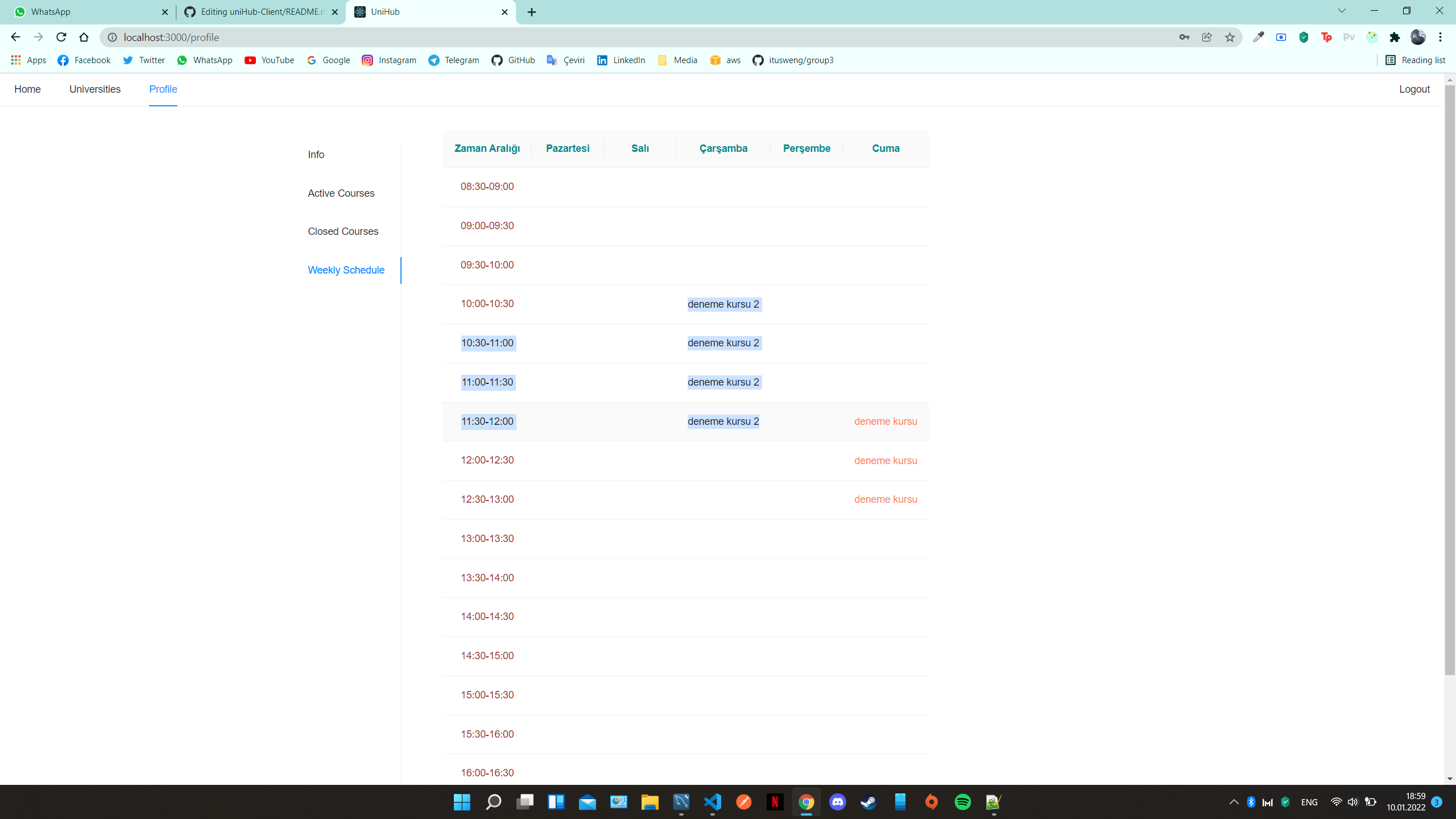The width and height of the screenshot is (1456, 819).
Task: Click the deneme kursu entry in the Cuma column
Action: (x=886, y=421)
